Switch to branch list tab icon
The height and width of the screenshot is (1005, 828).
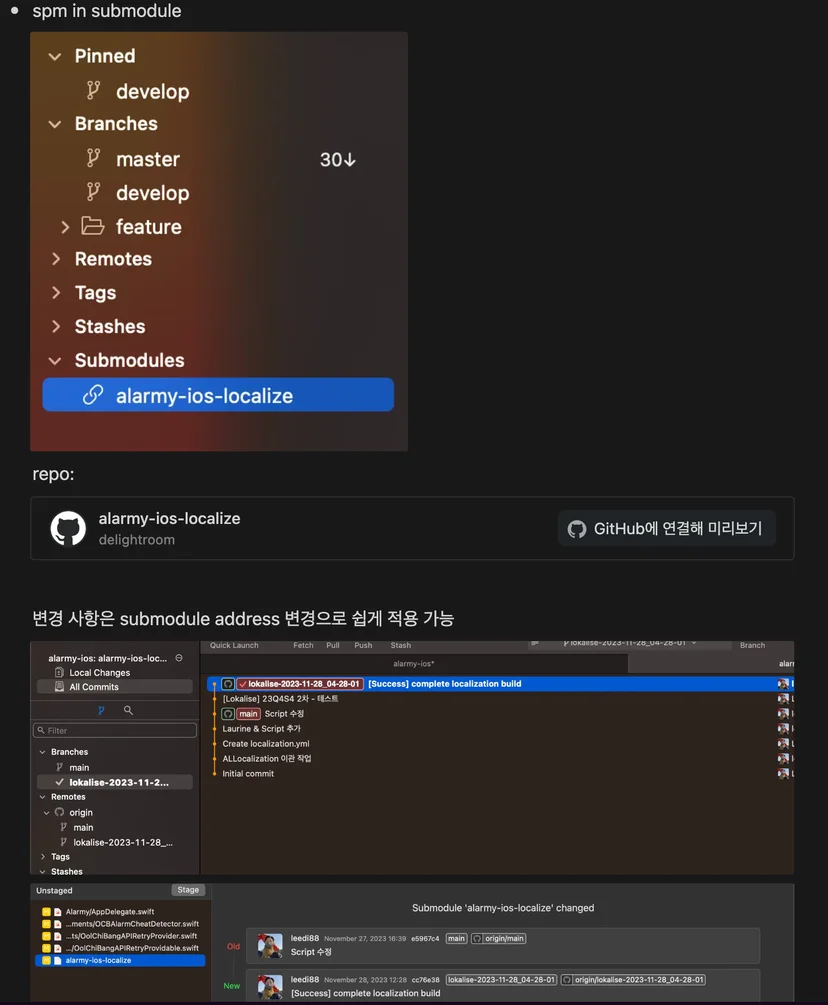pyautogui.click(x=101, y=710)
